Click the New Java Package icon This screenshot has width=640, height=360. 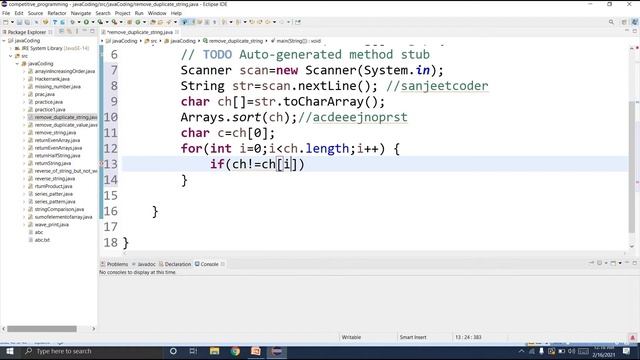129,22
